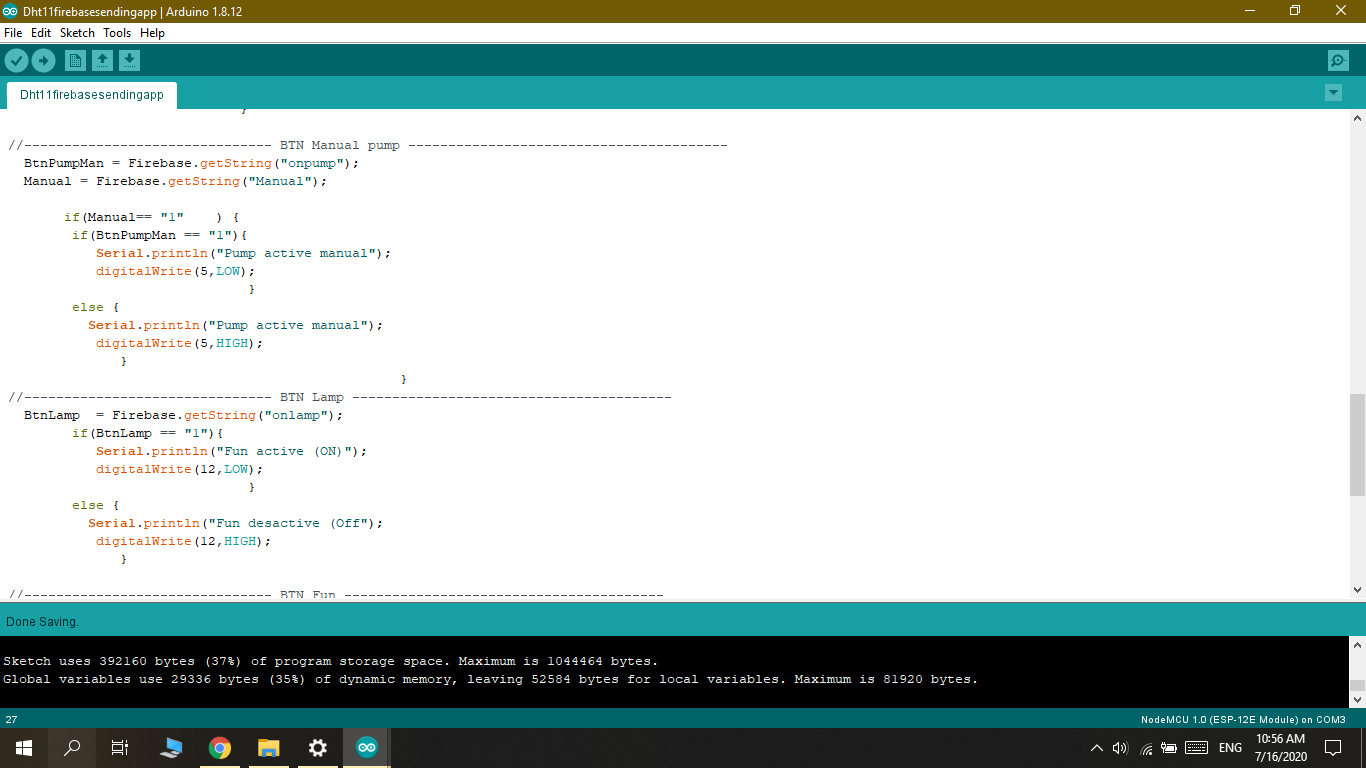Open File Explorer from the taskbar

coord(268,747)
